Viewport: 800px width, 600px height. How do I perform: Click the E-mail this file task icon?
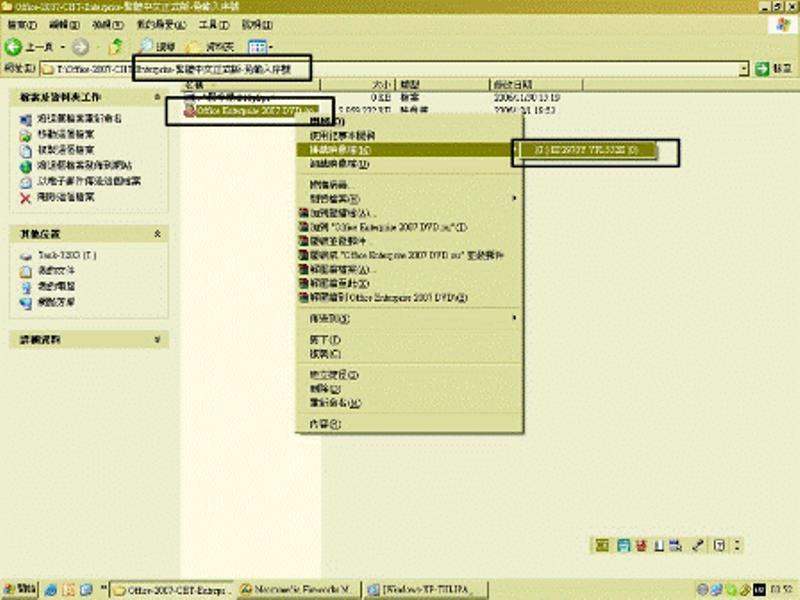pyautogui.click(x=26, y=182)
